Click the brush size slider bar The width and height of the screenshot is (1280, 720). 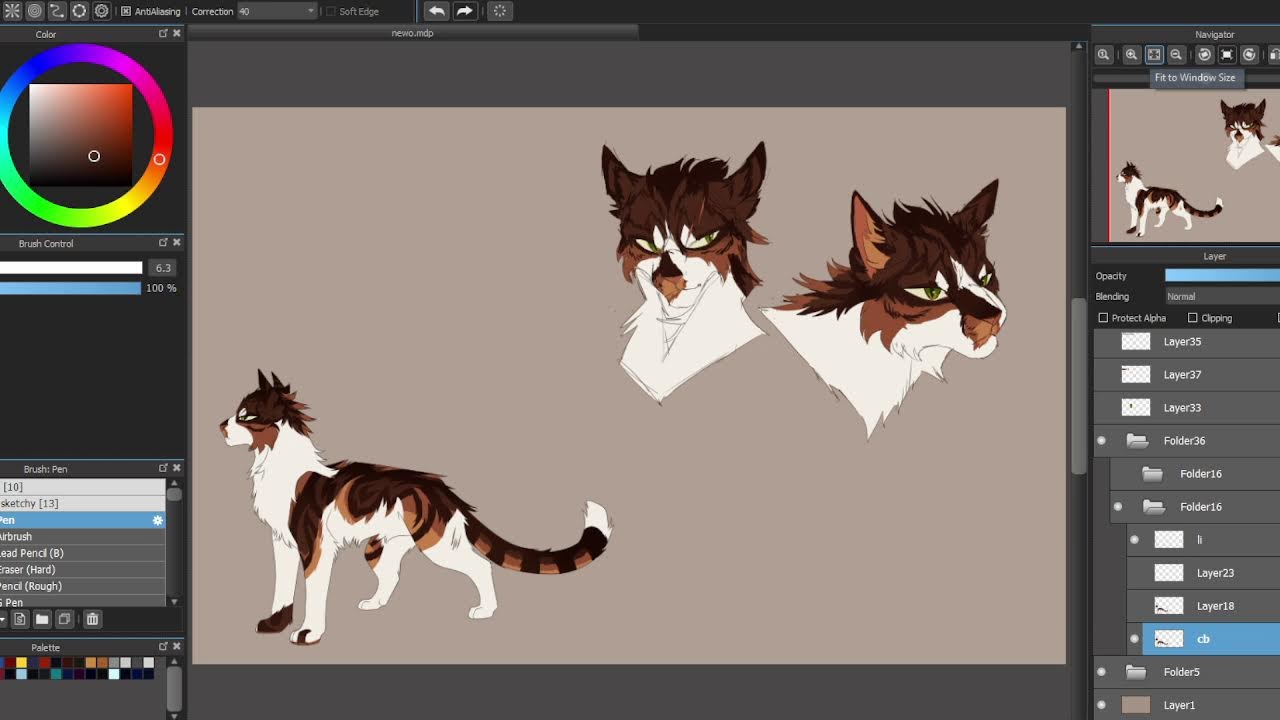coord(71,268)
